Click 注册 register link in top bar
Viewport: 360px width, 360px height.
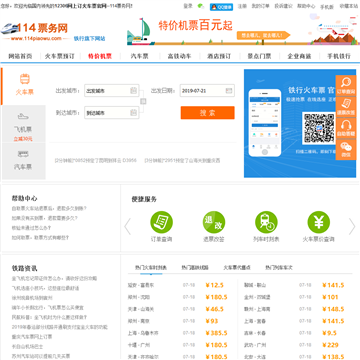[x=242, y=6]
